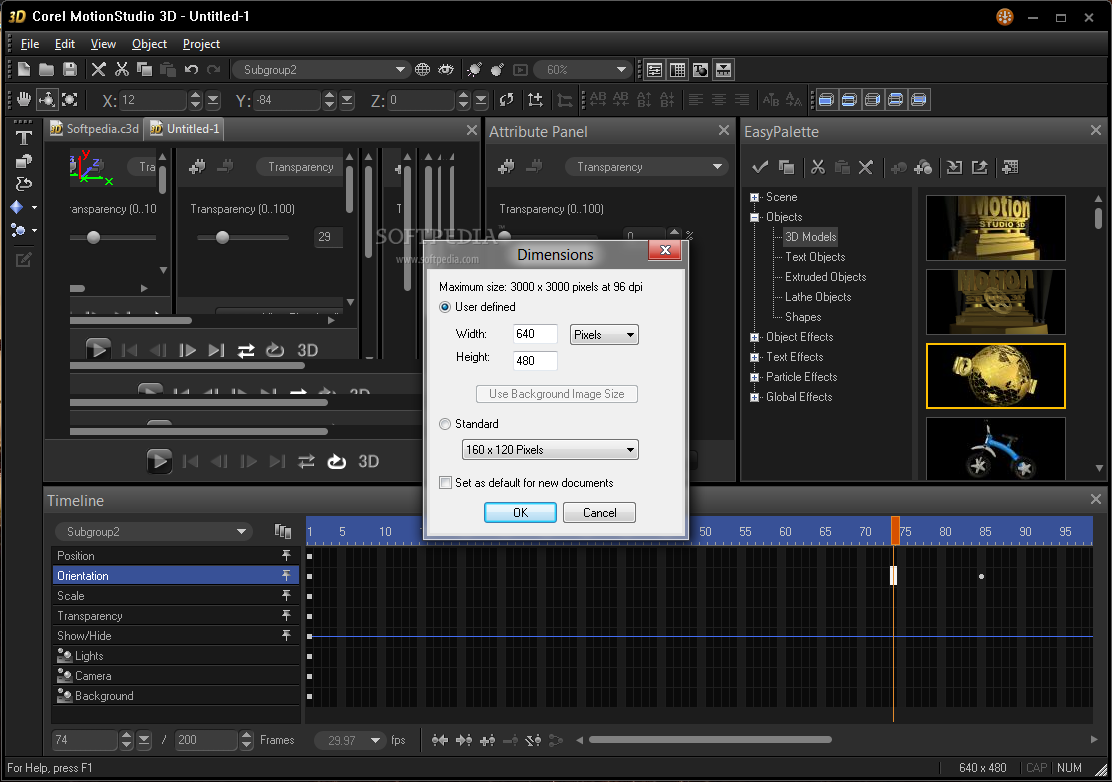Click Play in the bottom preview controls

tap(159, 462)
